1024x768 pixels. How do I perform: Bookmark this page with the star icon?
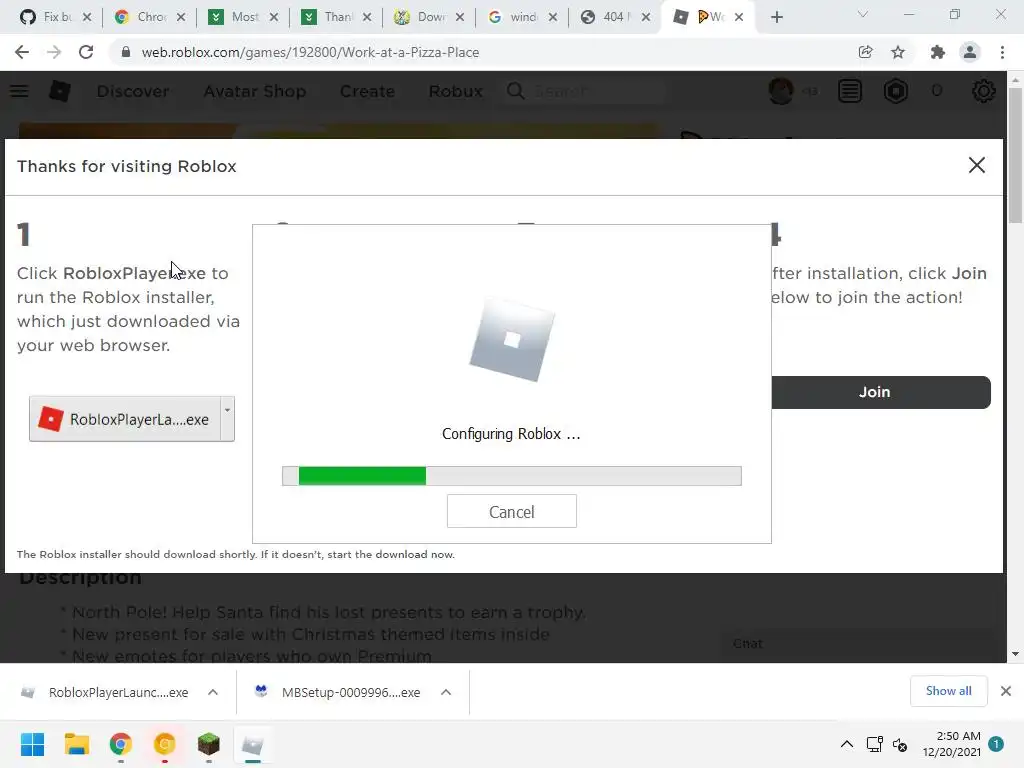click(898, 52)
